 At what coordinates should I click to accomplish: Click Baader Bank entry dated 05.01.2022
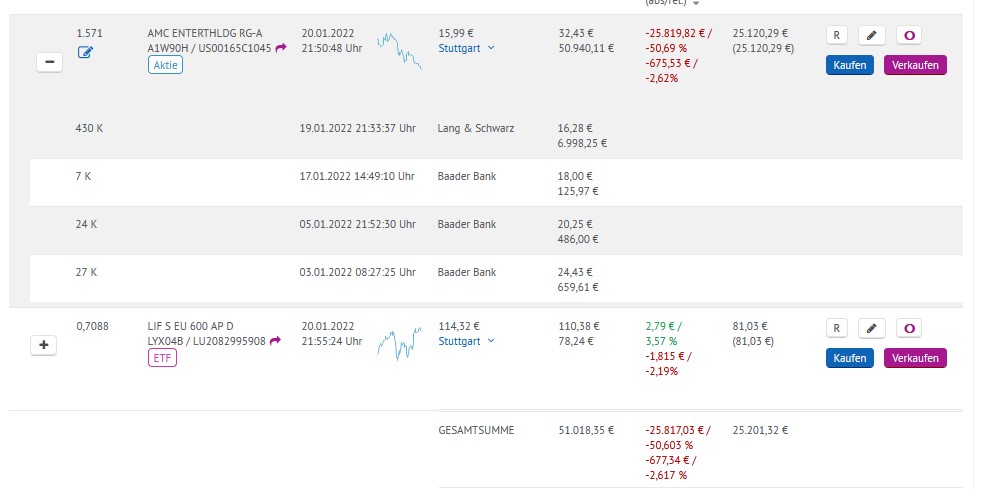click(x=467, y=224)
